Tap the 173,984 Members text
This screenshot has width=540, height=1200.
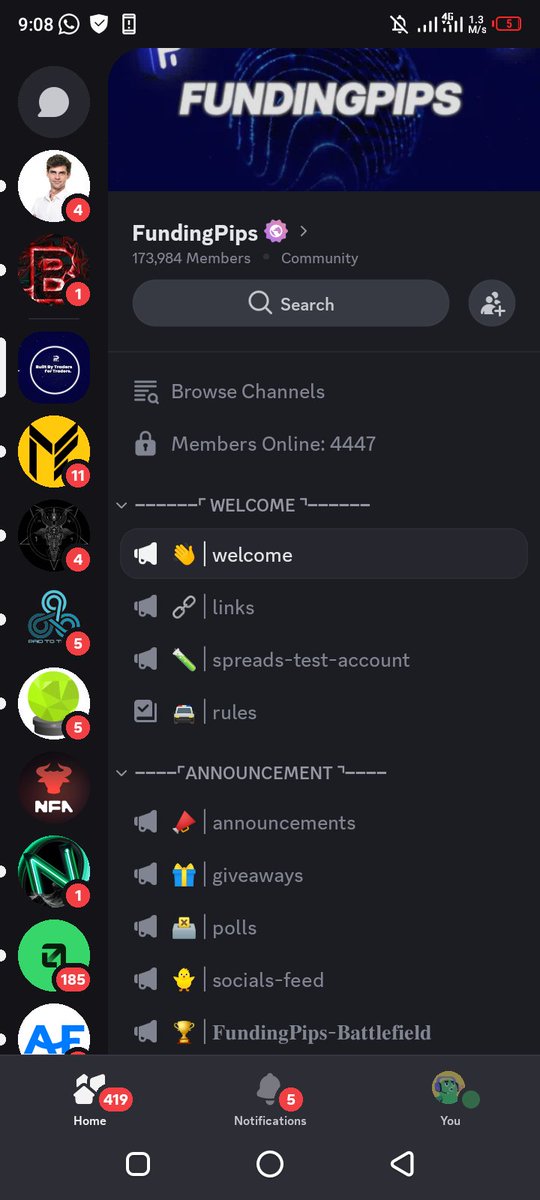[191, 258]
